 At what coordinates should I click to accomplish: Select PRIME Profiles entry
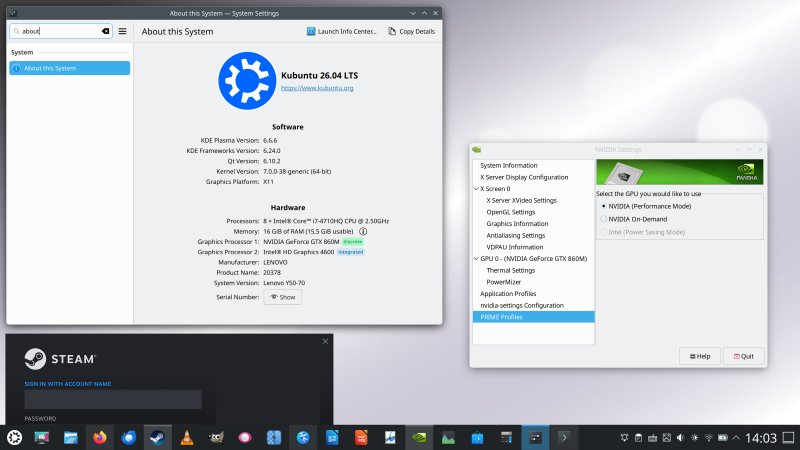(x=534, y=317)
